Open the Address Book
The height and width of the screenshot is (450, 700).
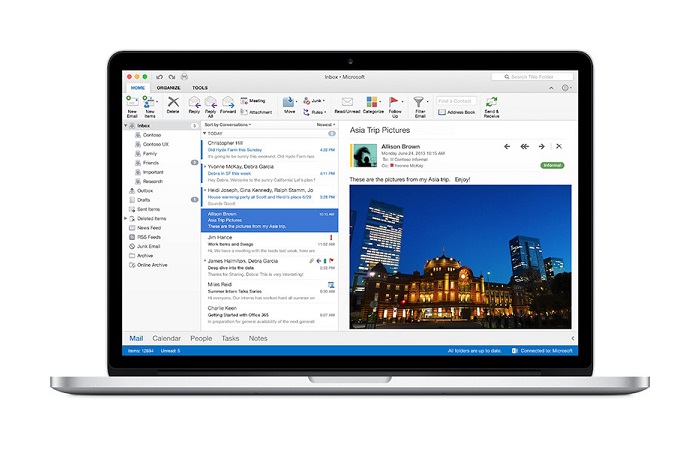[456, 112]
